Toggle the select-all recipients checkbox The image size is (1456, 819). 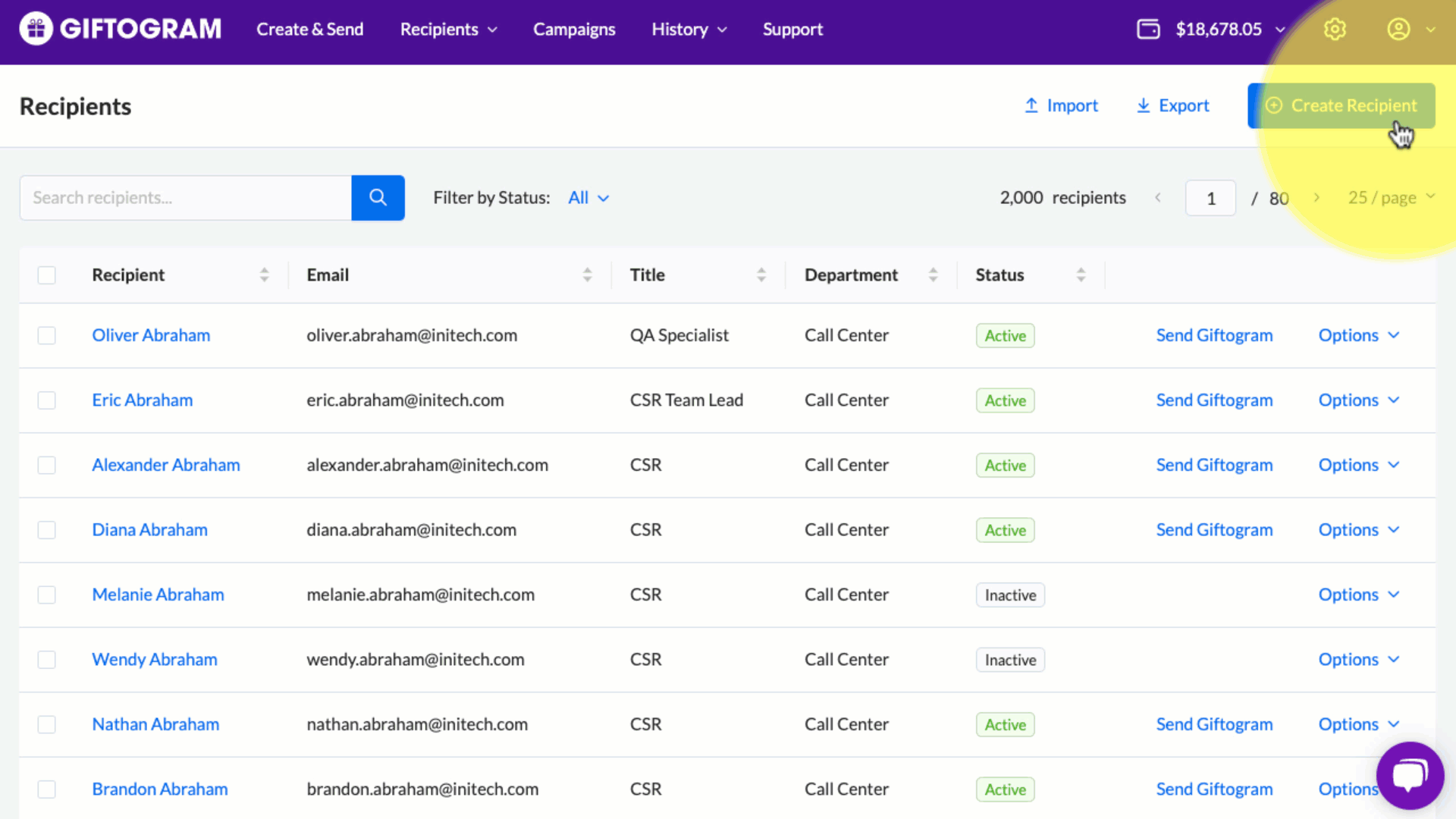(x=47, y=275)
